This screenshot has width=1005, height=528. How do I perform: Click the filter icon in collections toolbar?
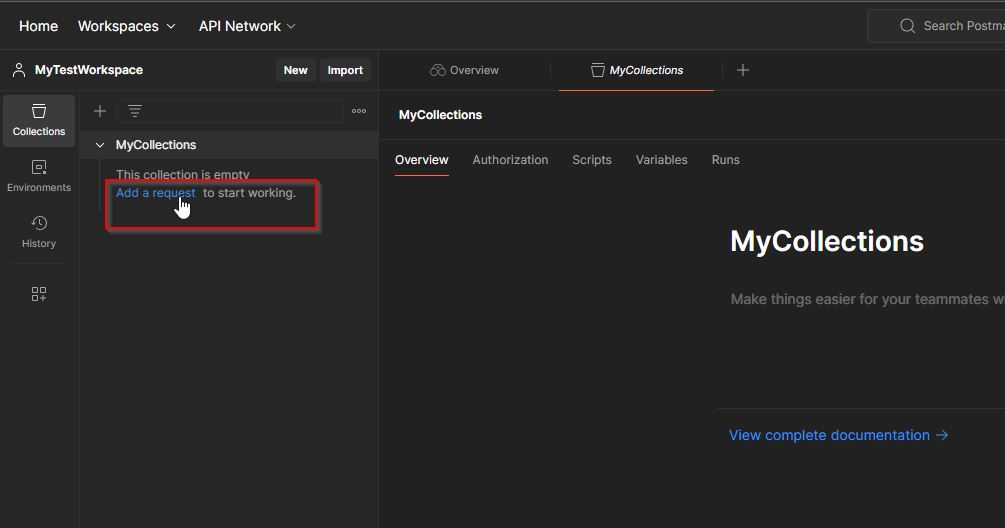coord(135,111)
